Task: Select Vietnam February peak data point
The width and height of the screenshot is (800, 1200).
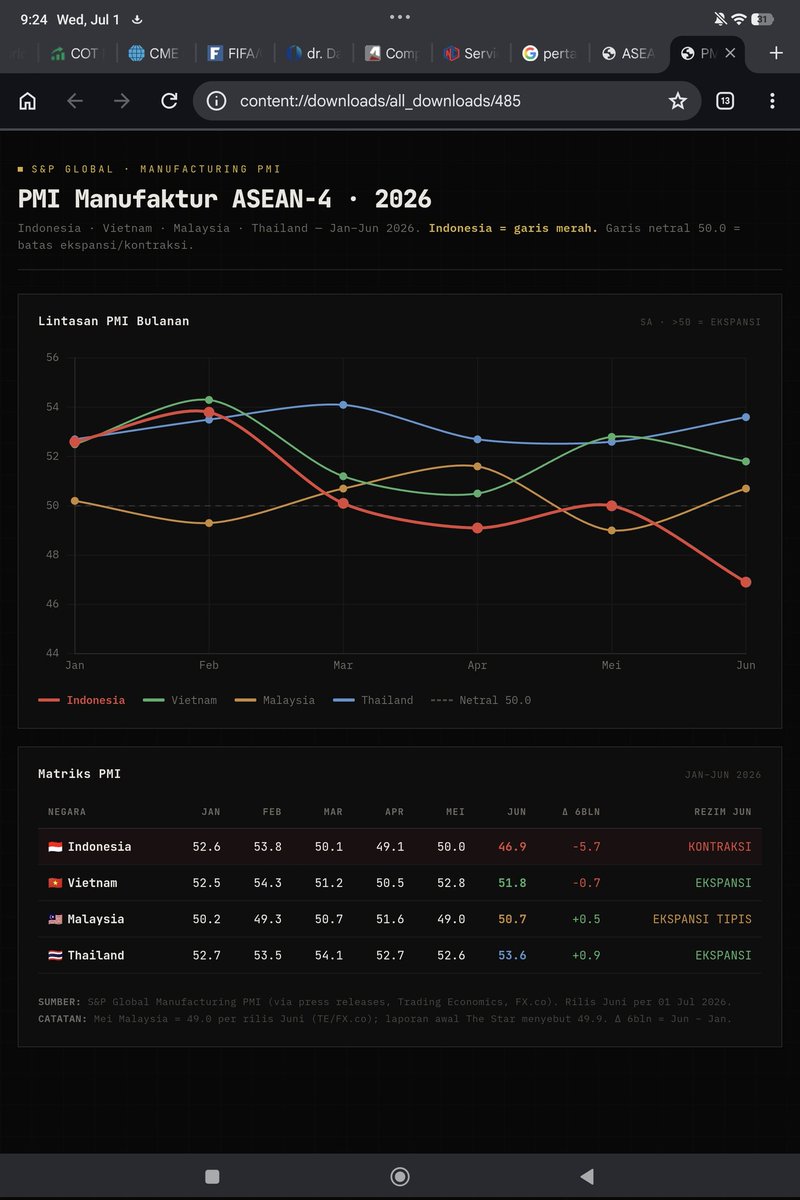Action: click(208, 399)
